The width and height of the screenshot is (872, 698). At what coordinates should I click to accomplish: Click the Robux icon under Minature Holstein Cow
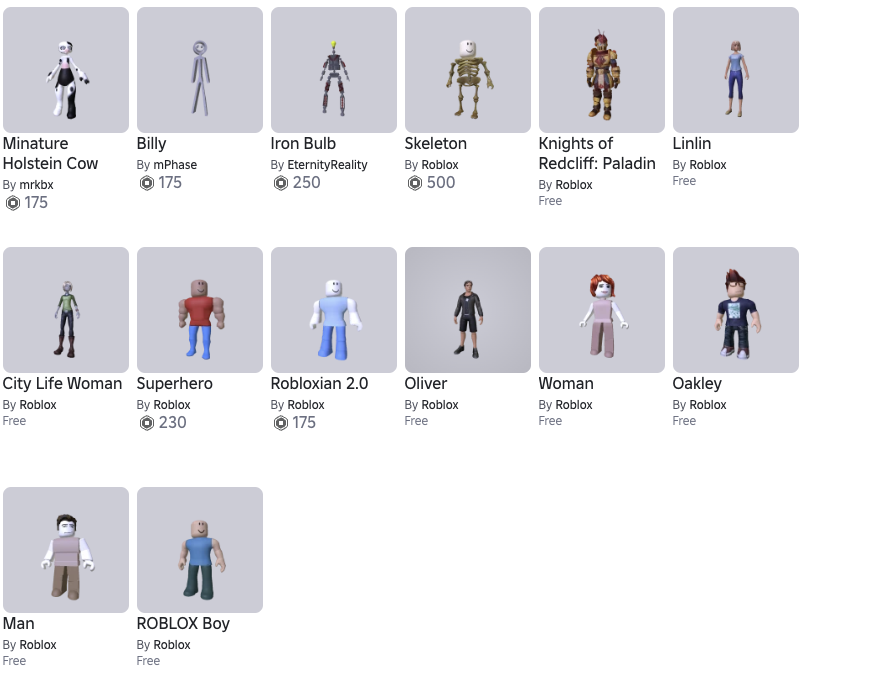tap(13, 203)
